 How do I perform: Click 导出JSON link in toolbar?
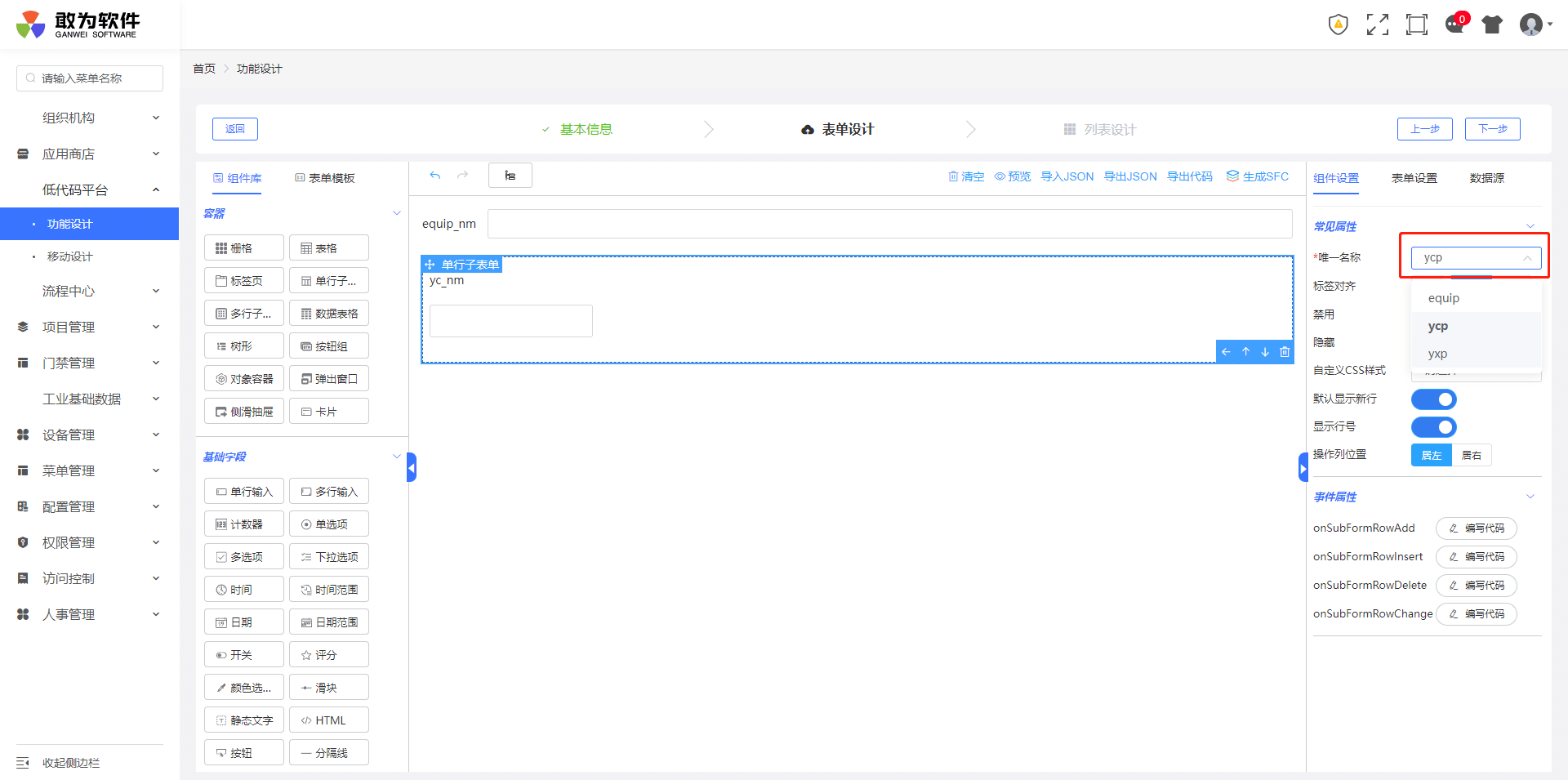[x=1130, y=176]
